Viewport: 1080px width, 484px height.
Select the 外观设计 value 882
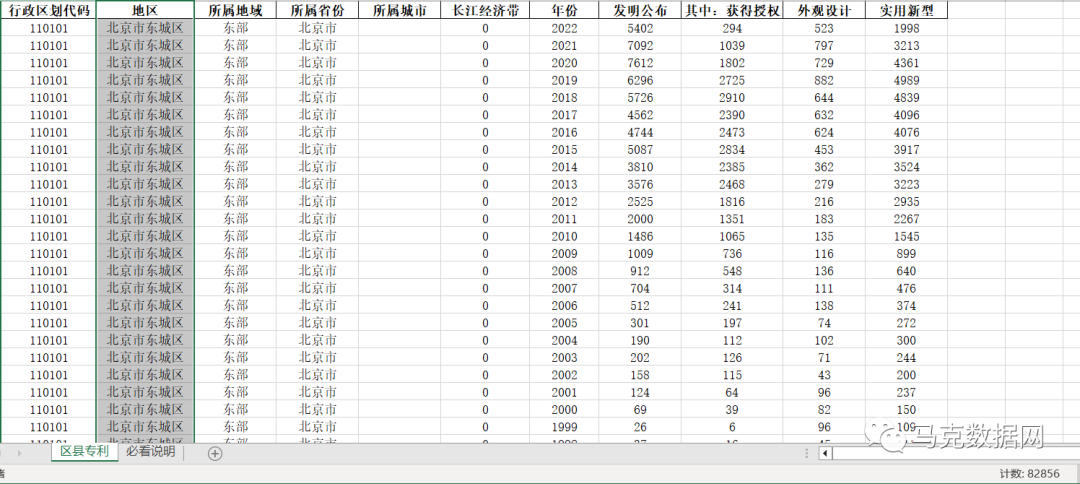[x=824, y=80]
